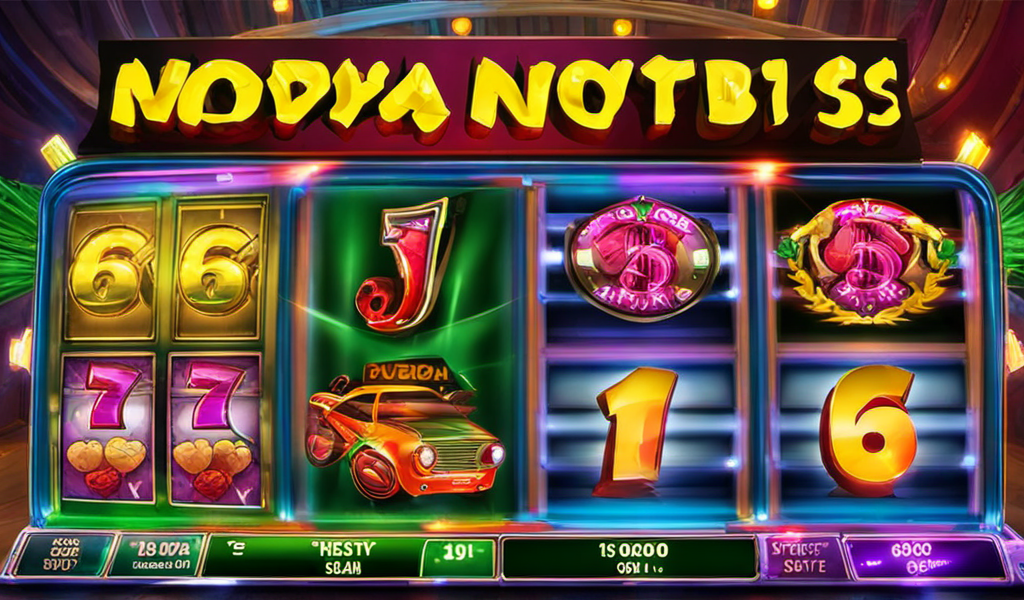Click the '1S 0R00' dark green display
This screenshot has height=600, width=1024.
pyautogui.click(x=629, y=559)
